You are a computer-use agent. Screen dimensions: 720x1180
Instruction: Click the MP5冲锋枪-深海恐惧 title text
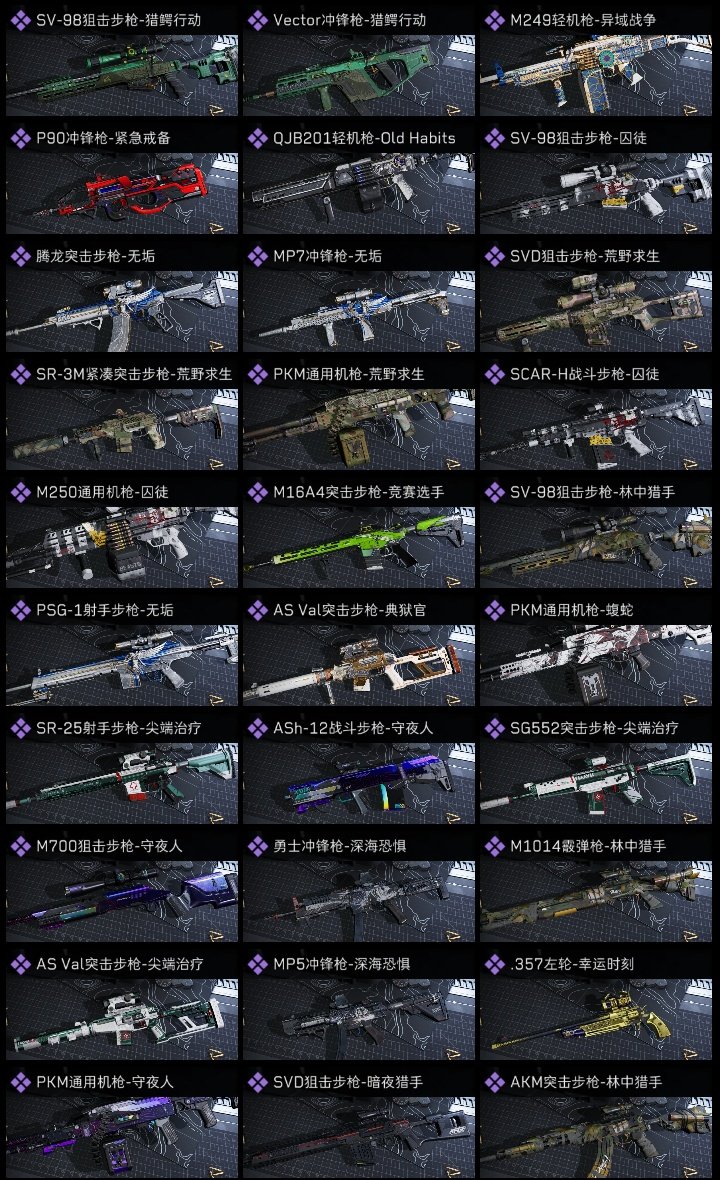point(342,964)
